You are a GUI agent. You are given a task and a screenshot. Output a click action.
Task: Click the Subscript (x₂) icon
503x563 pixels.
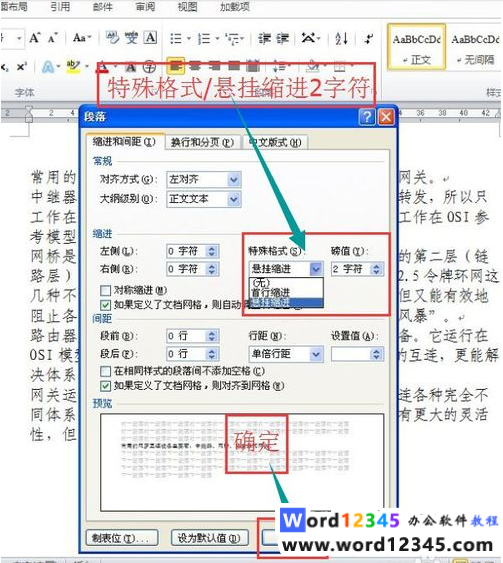coord(5,66)
